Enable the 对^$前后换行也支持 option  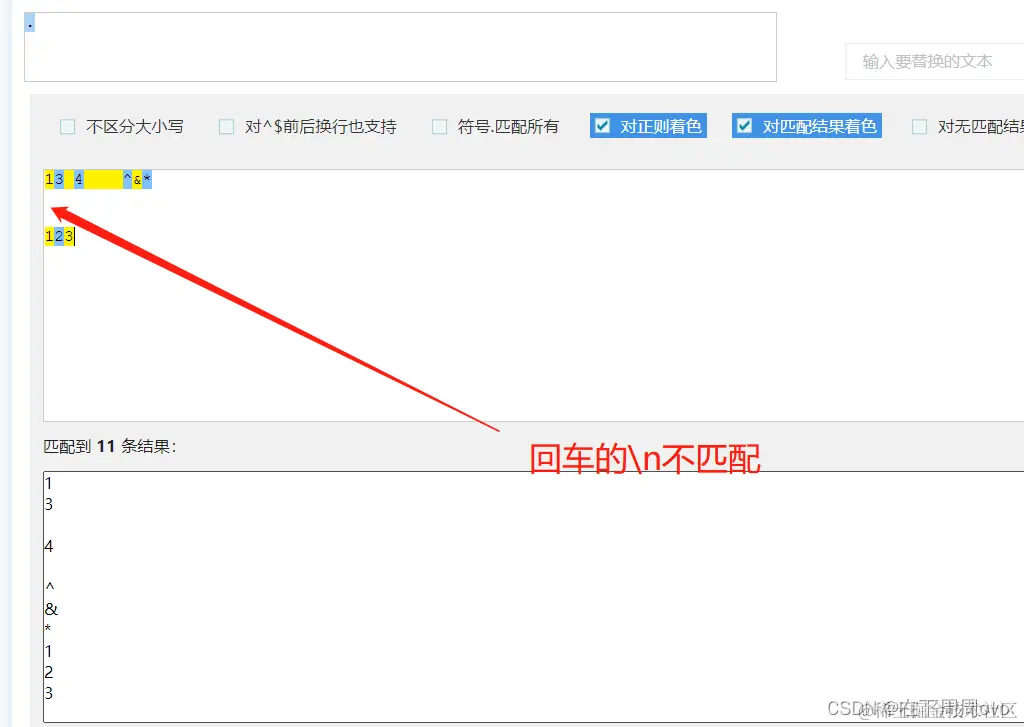click(226, 126)
